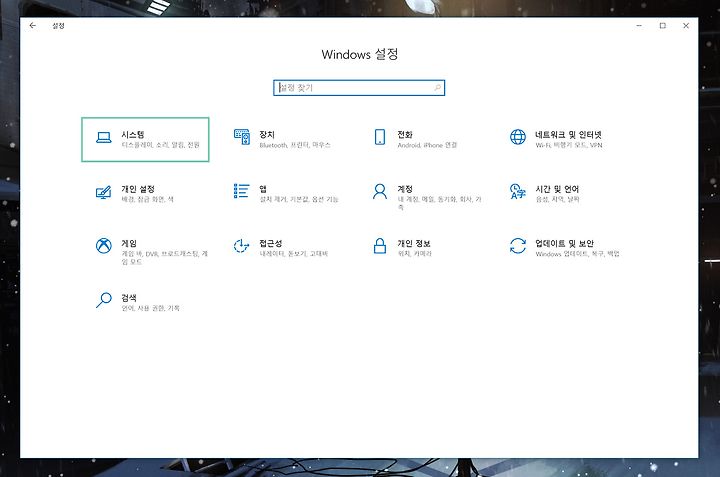Open the 전화 phone icon
The height and width of the screenshot is (477, 720).
click(380, 137)
